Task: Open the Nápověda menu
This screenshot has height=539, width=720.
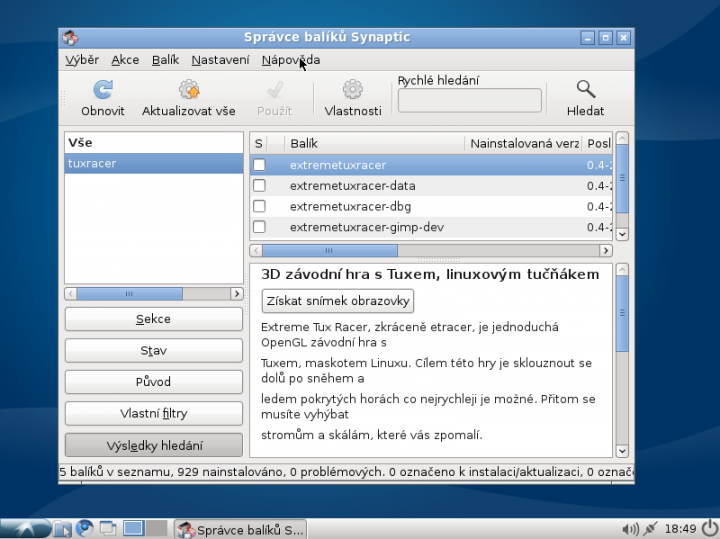Action: 291,60
